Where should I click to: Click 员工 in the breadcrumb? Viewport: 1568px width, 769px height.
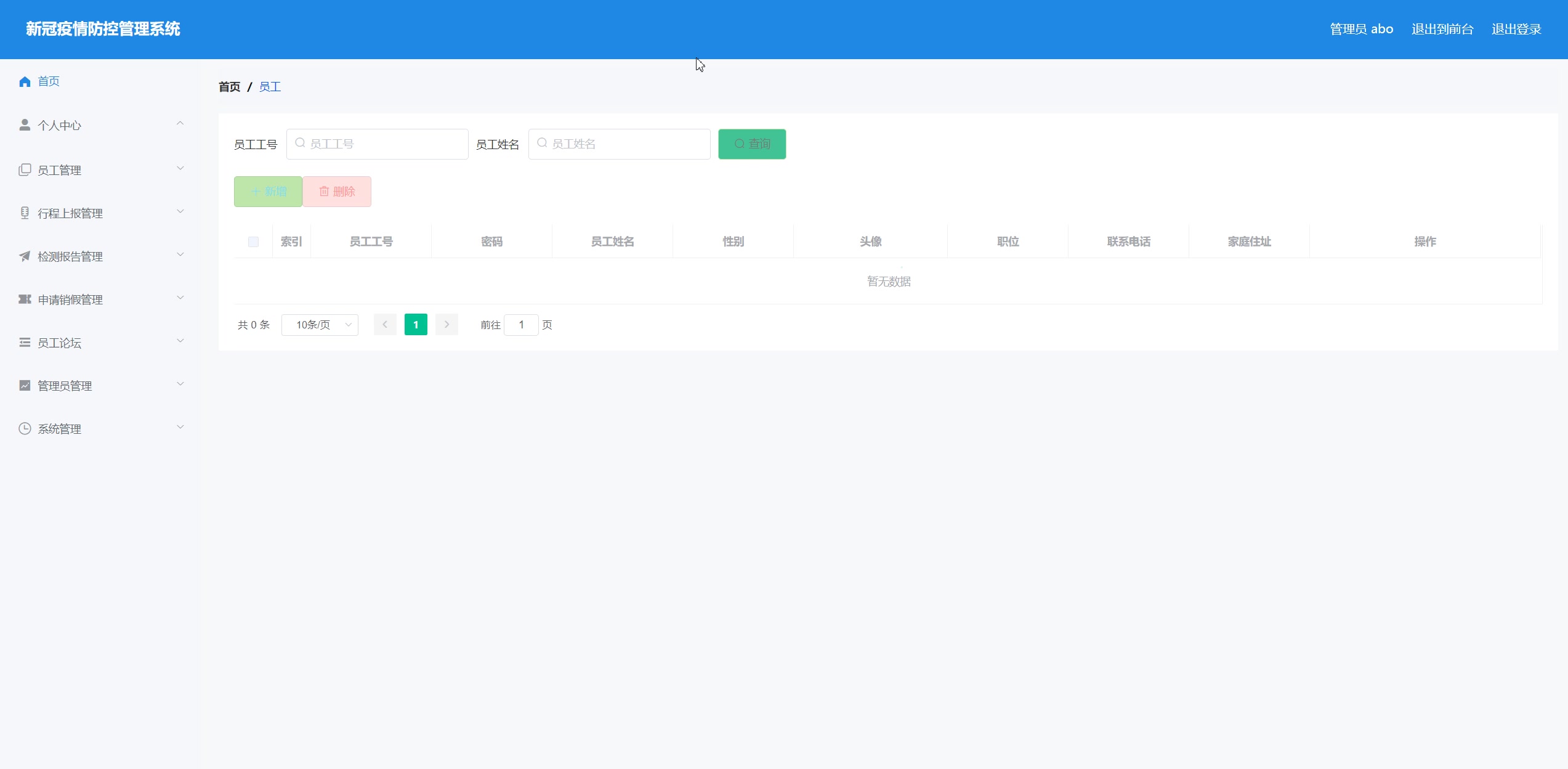tap(270, 87)
